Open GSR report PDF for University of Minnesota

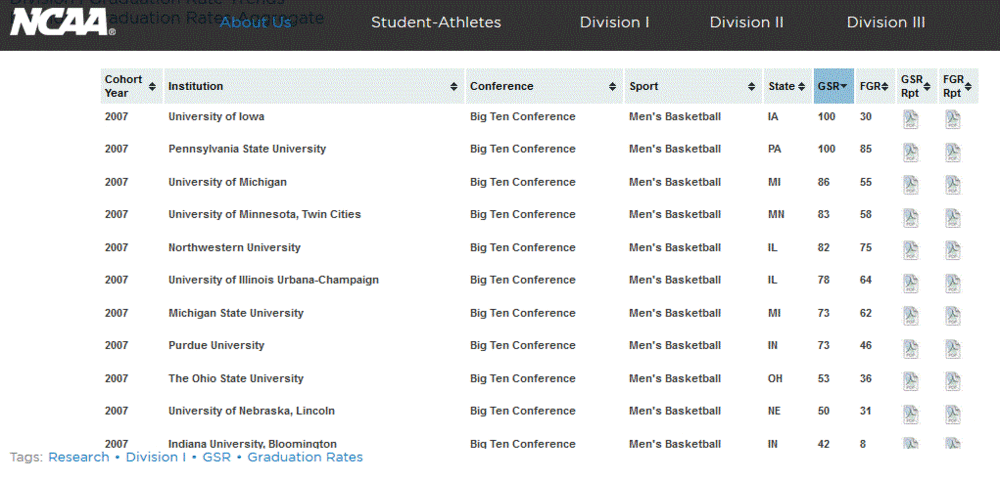pyautogui.click(x=911, y=218)
